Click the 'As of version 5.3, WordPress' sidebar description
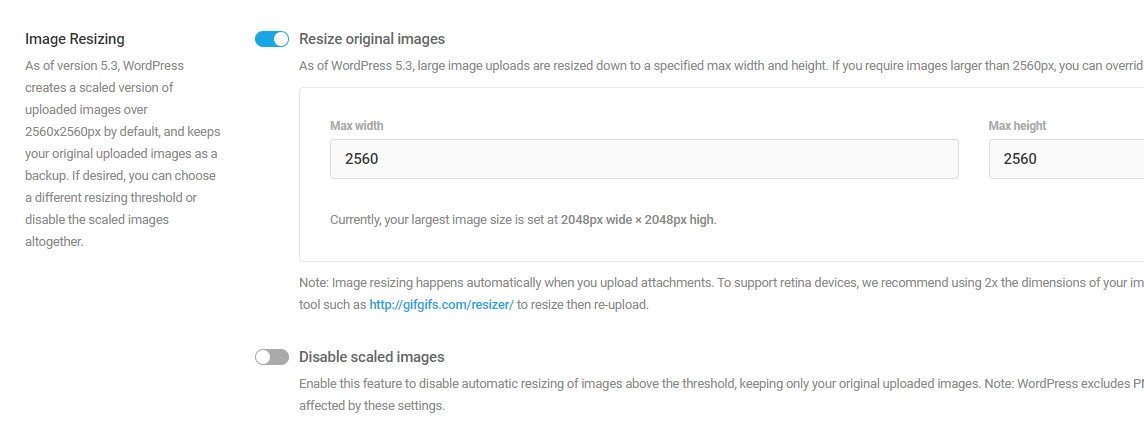The width and height of the screenshot is (1144, 439). pos(123,153)
